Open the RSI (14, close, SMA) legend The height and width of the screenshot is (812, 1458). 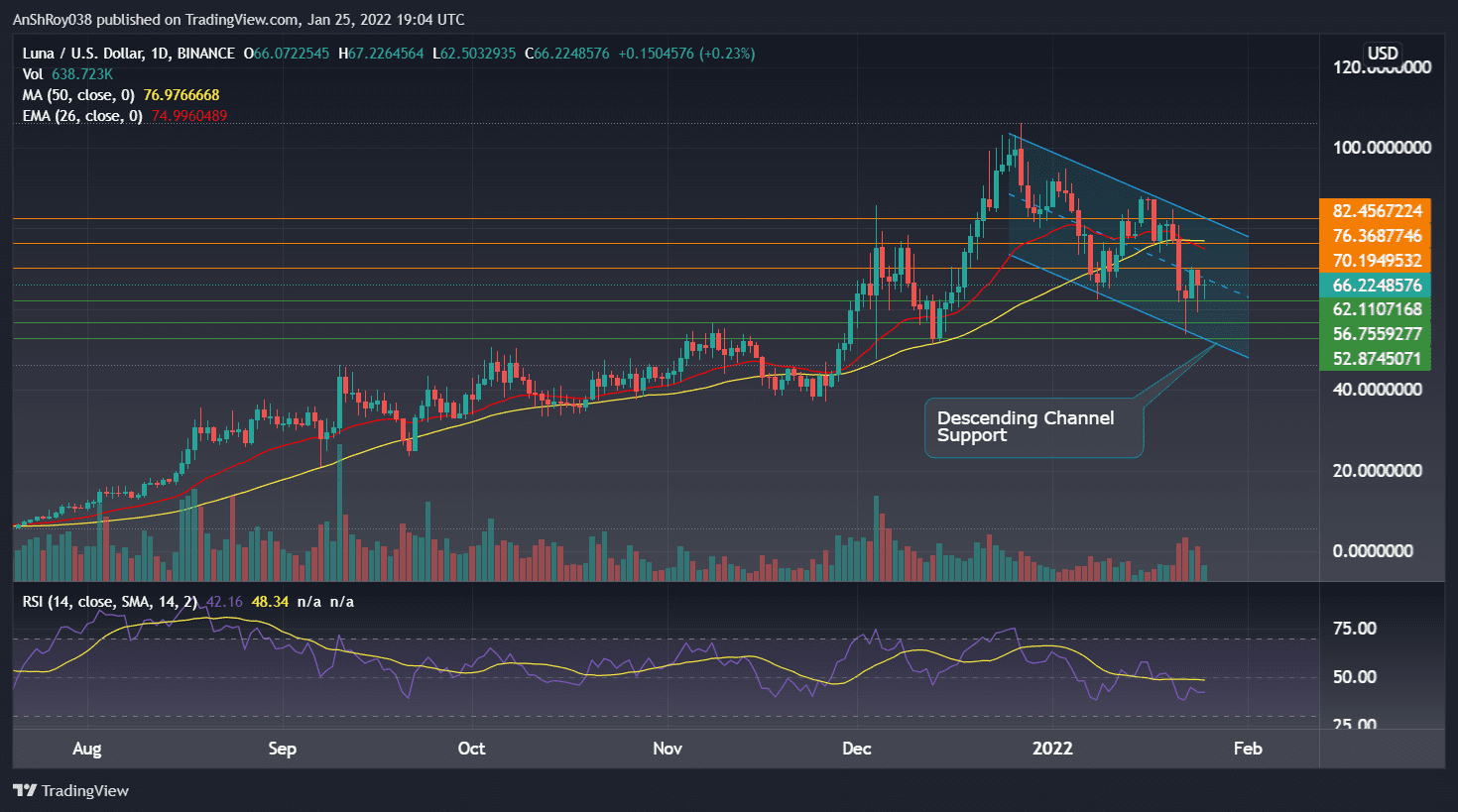coord(109,602)
